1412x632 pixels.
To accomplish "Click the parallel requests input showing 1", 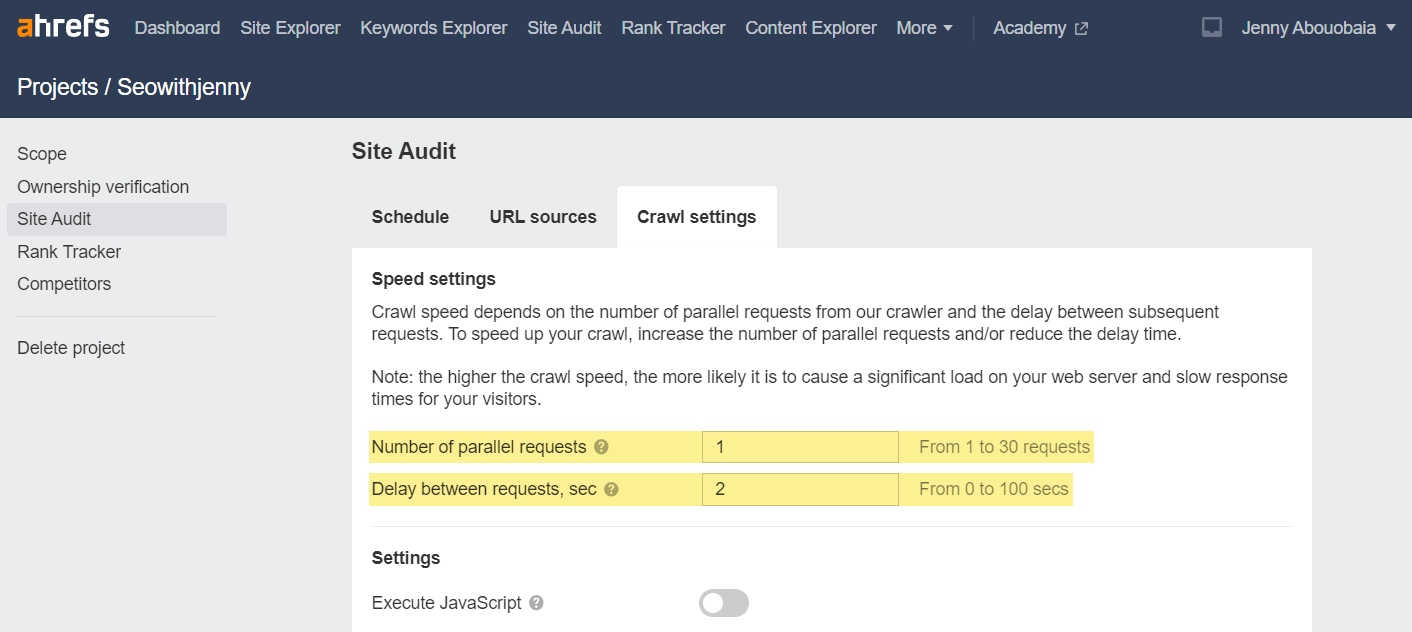I will coord(799,447).
